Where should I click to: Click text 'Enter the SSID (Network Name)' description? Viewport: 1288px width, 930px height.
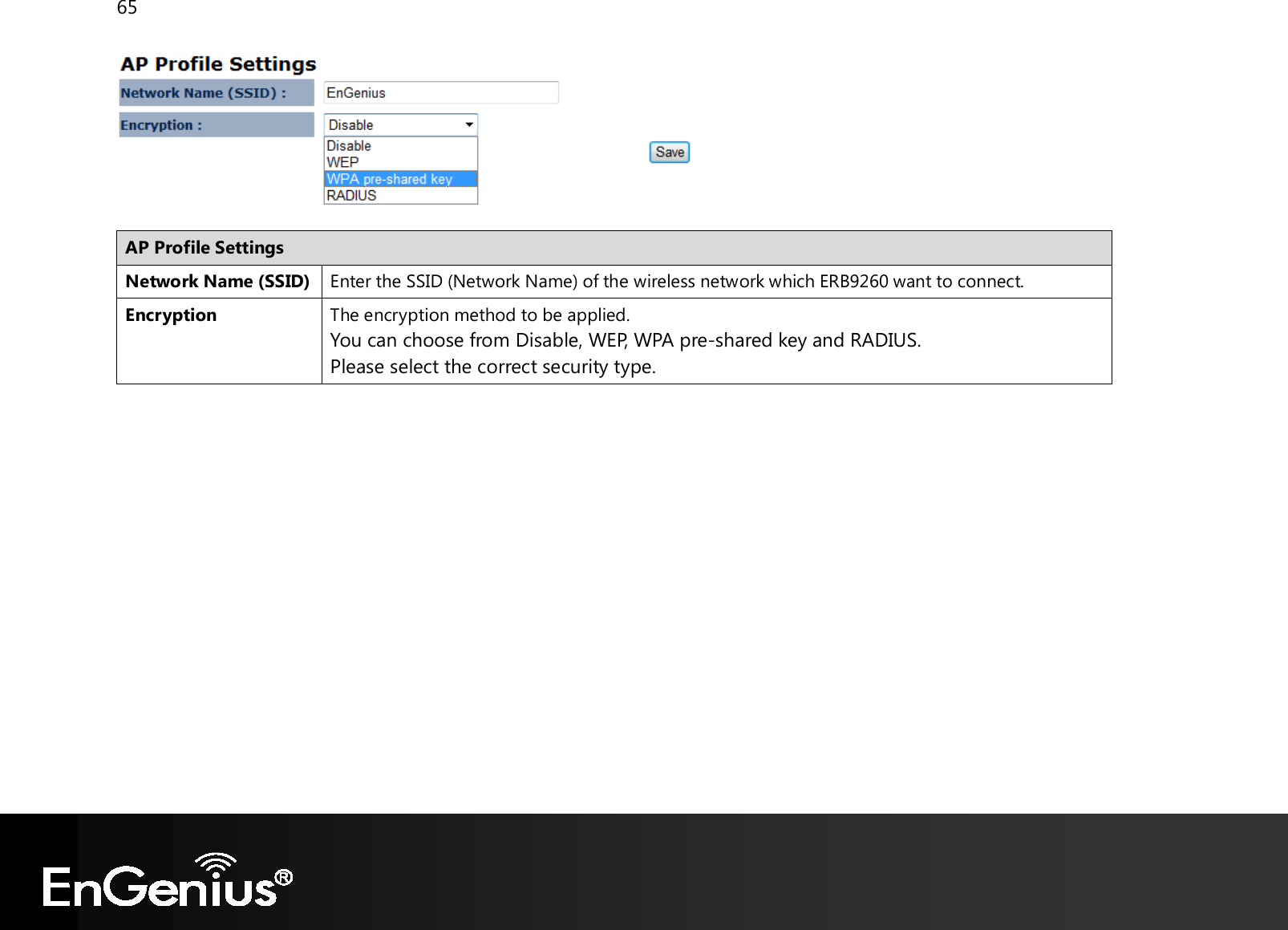click(x=454, y=282)
